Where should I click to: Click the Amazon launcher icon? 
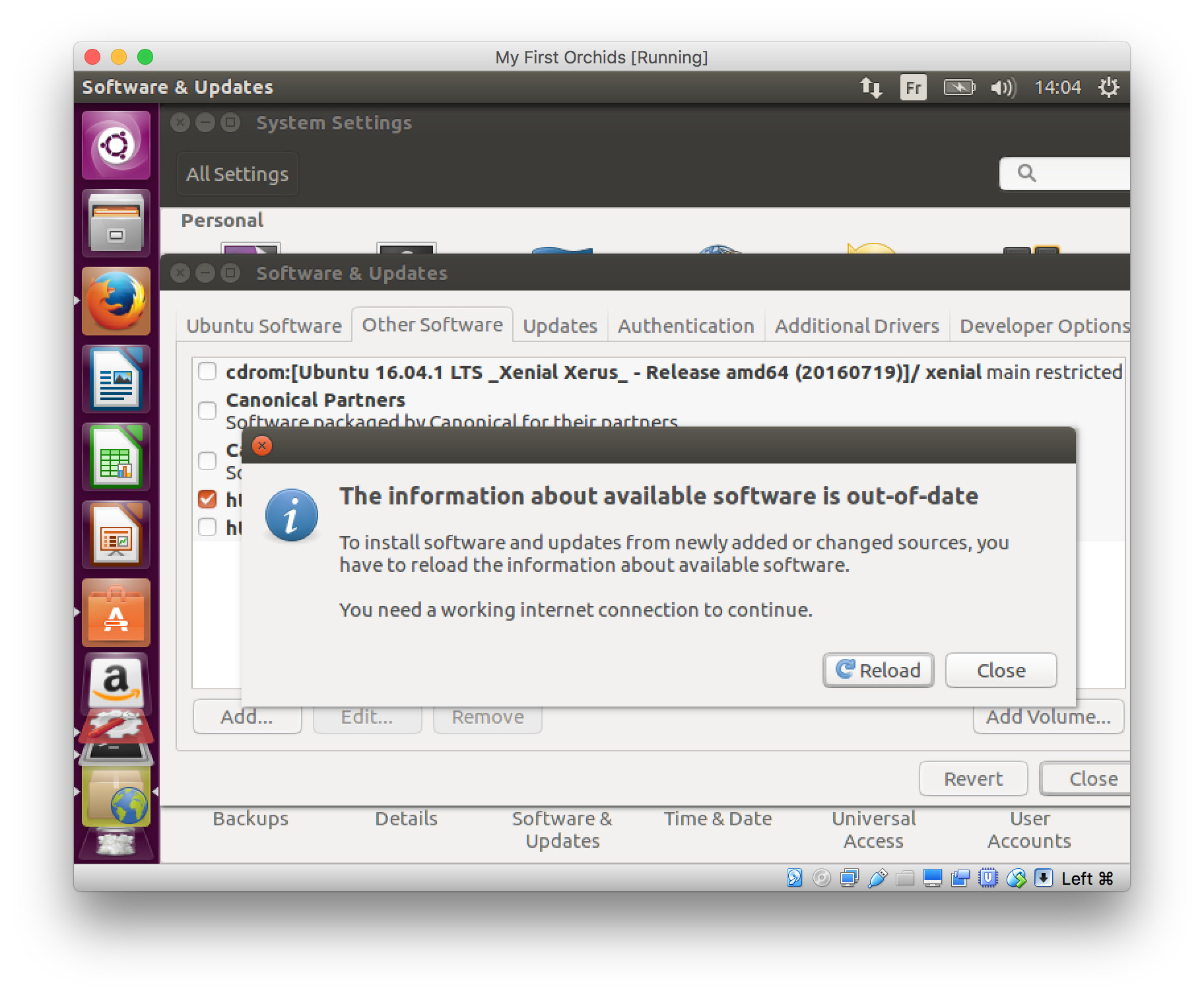(x=116, y=684)
